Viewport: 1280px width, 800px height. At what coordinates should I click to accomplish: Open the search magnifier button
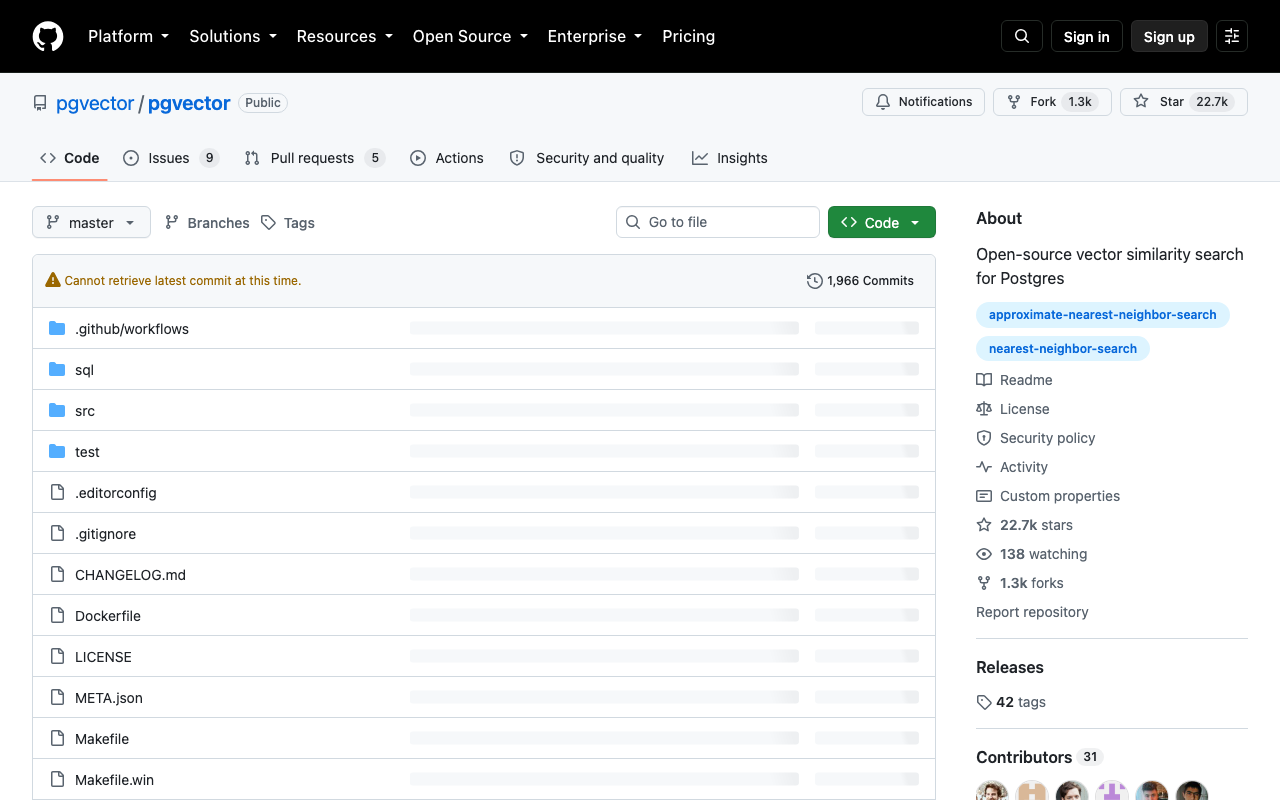pyautogui.click(x=1022, y=36)
